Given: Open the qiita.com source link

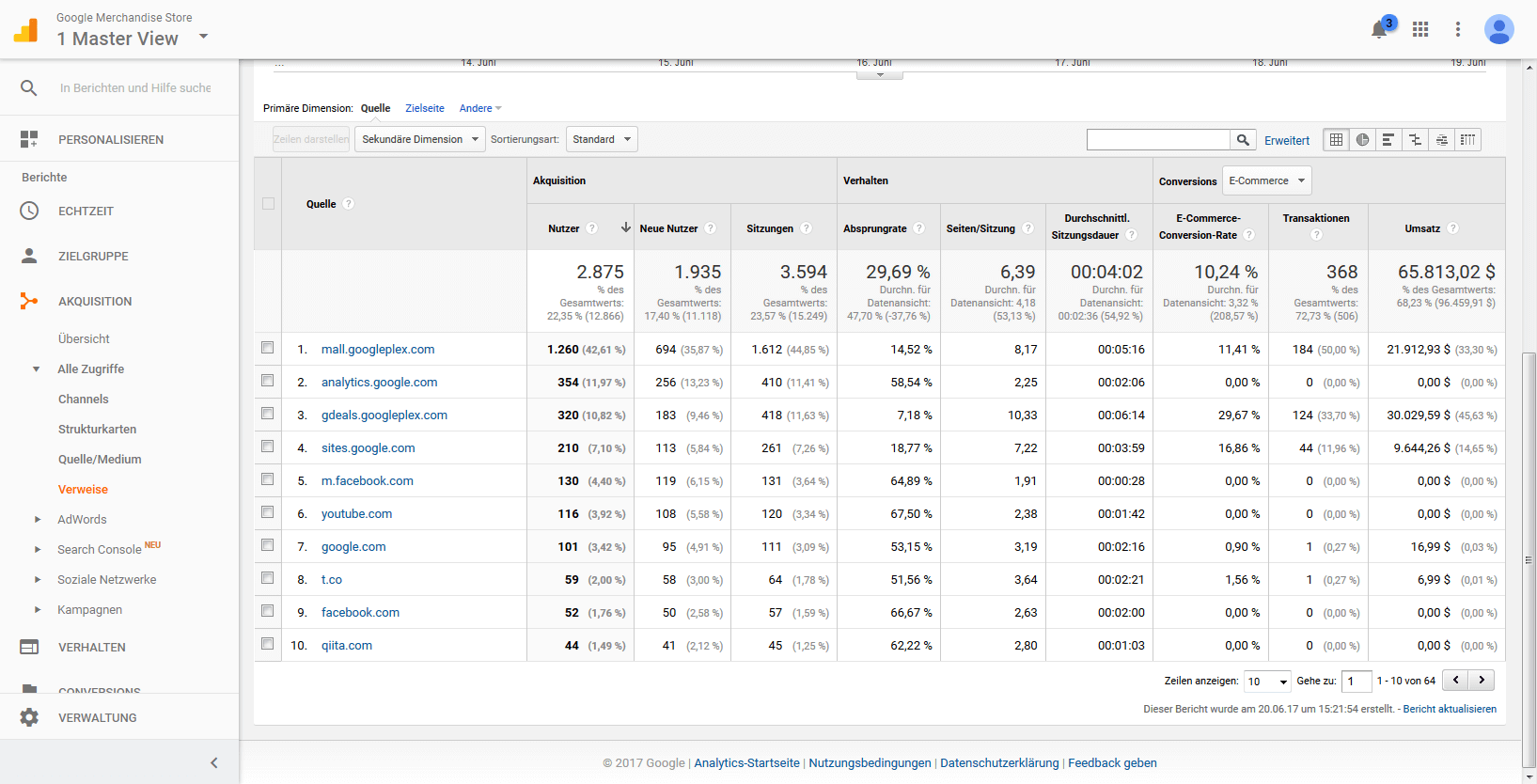Looking at the screenshot, I should [347, 645].
